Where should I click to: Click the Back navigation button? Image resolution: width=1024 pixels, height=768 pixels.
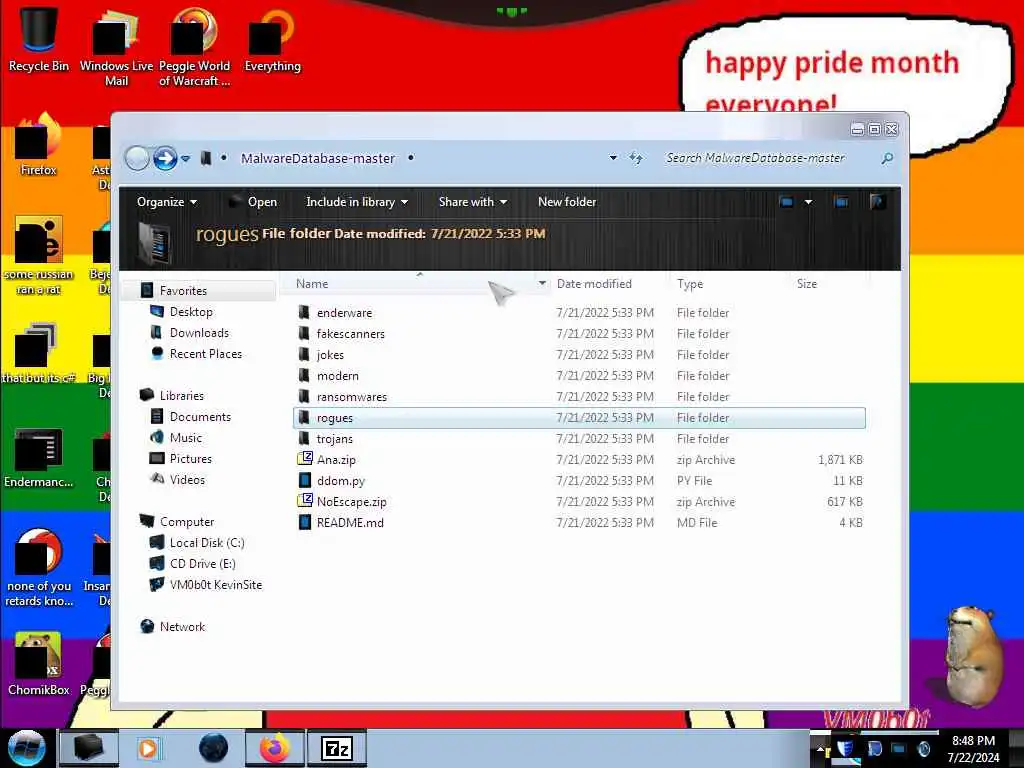pos(137,158)
